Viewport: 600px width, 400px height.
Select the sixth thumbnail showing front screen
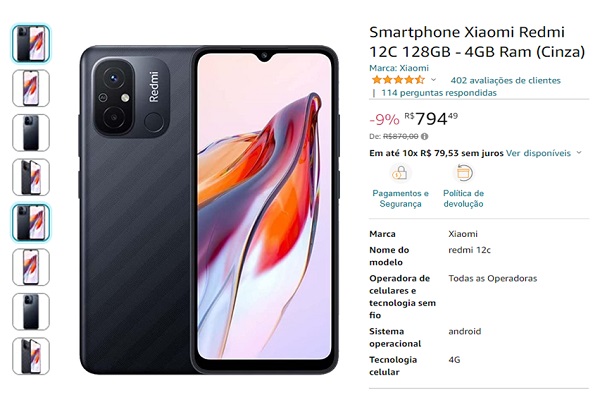31,267
